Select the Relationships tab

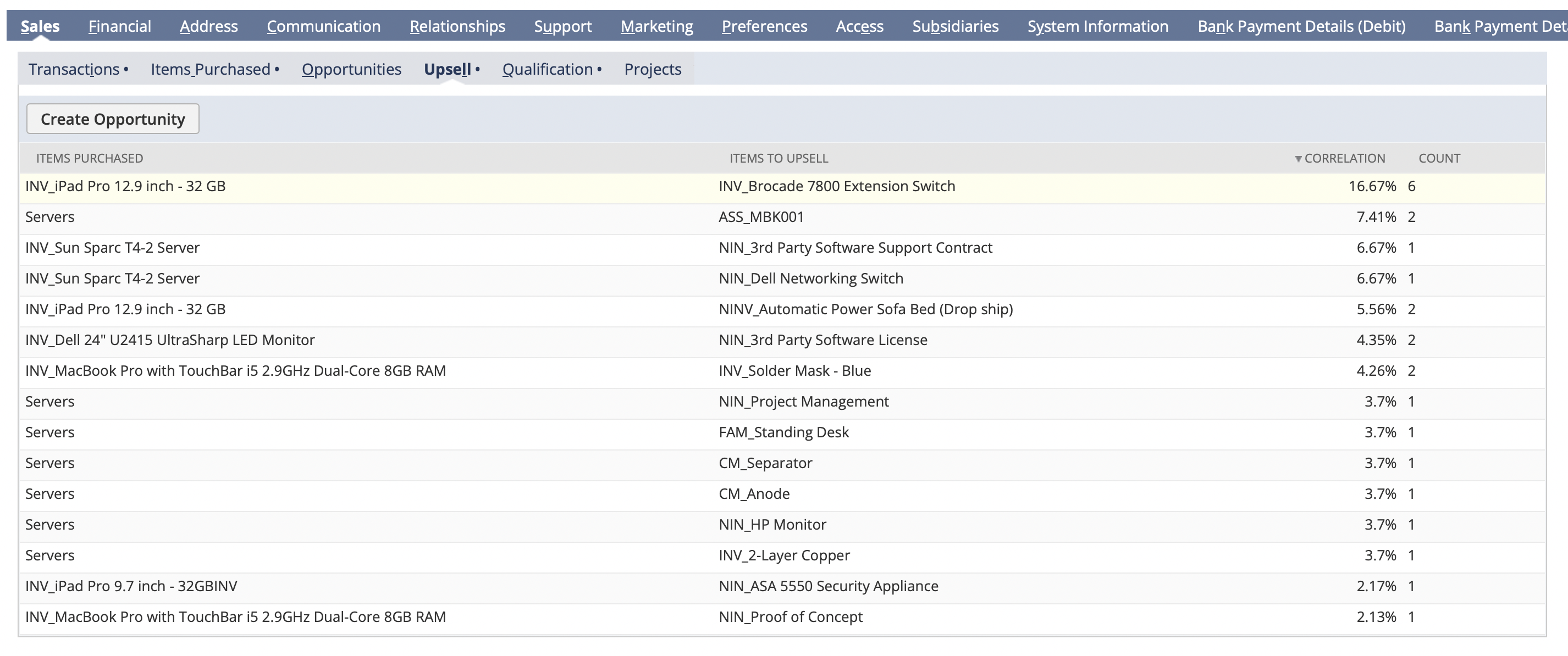[457, 26]
